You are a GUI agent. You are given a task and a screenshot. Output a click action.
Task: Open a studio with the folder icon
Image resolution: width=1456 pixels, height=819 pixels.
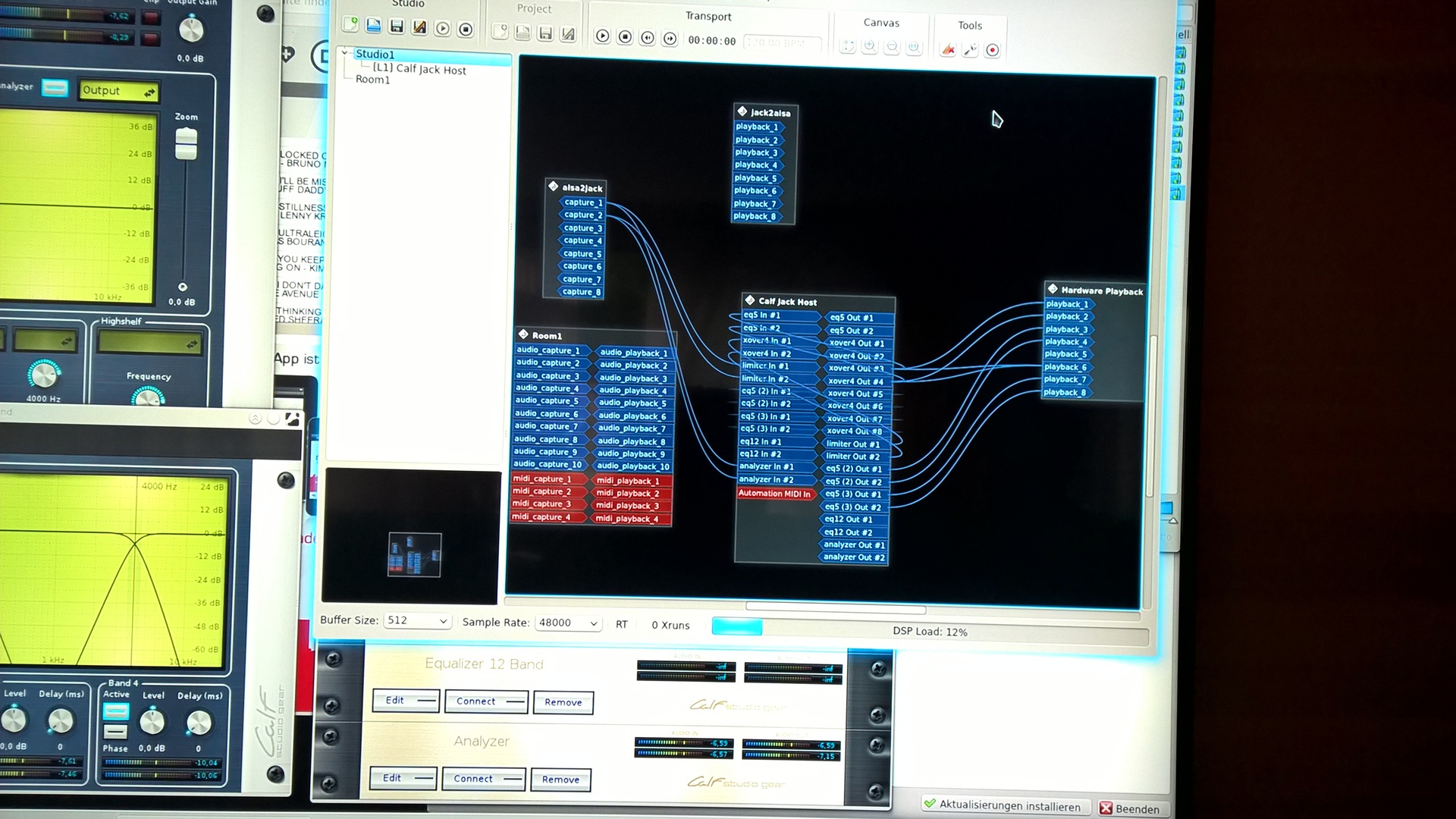[373, 26]
